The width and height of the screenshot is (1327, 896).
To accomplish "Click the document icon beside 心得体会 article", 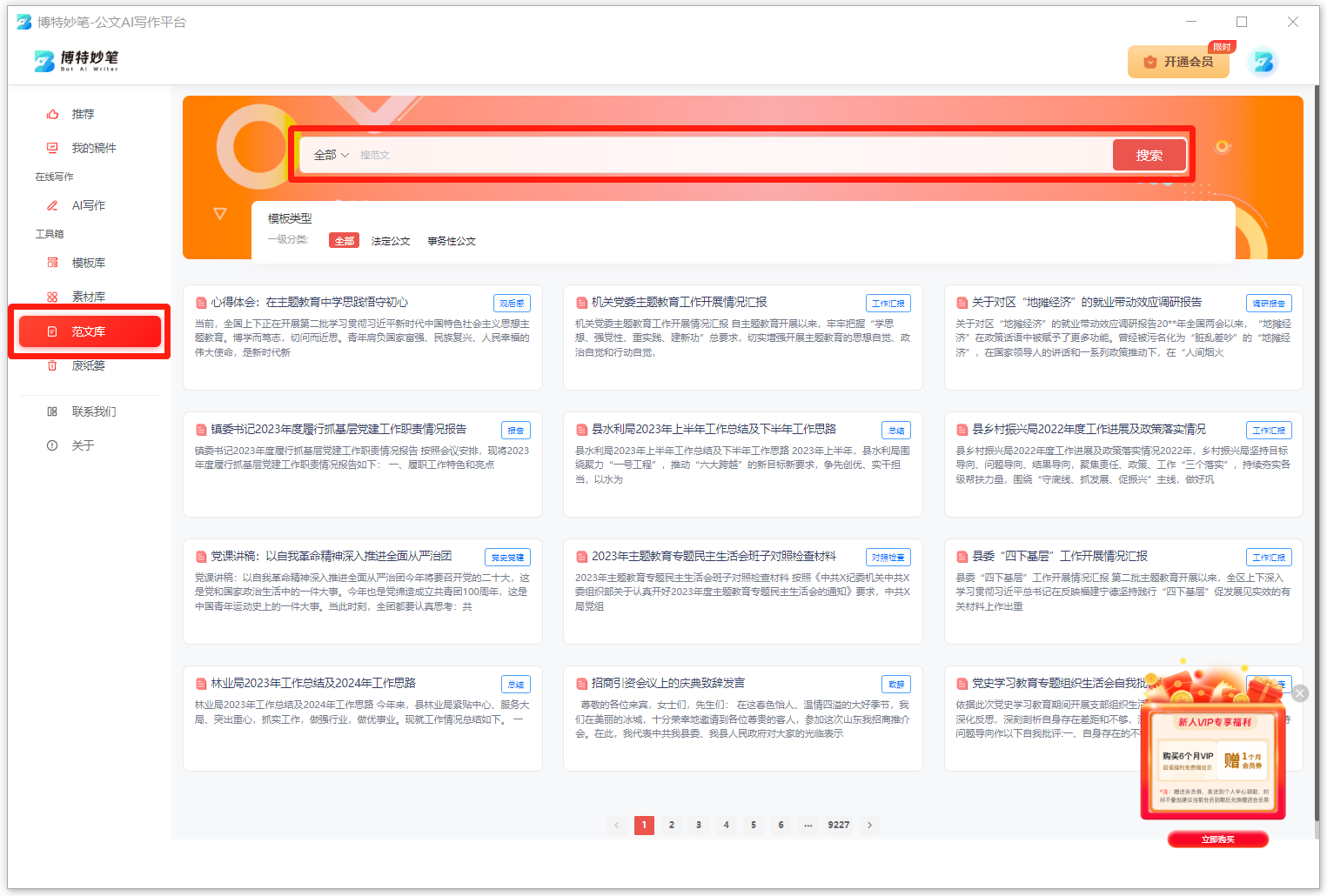I will click(x=201, y=303).
